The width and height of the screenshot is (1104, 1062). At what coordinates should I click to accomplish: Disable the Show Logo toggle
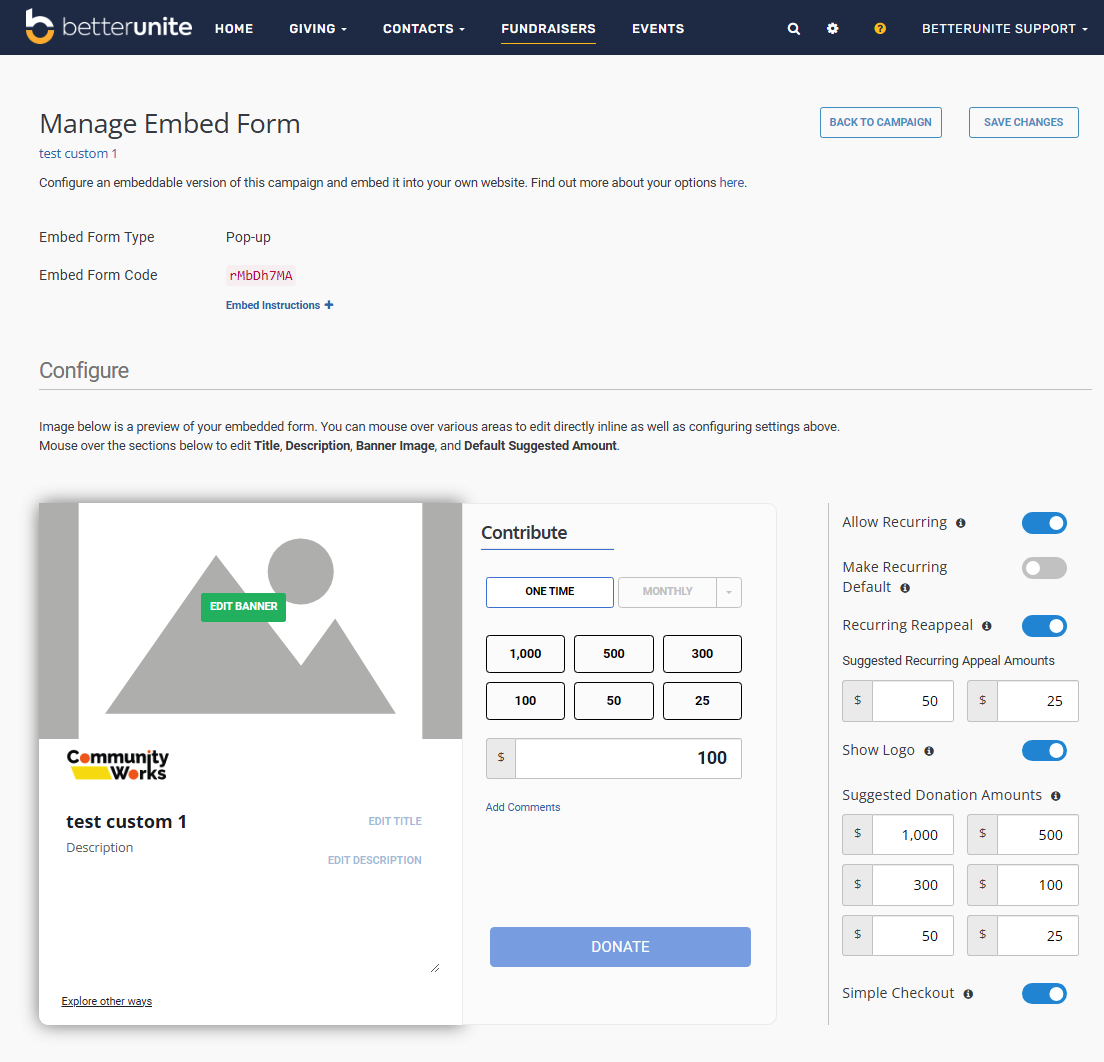[x=1044, y=750]
